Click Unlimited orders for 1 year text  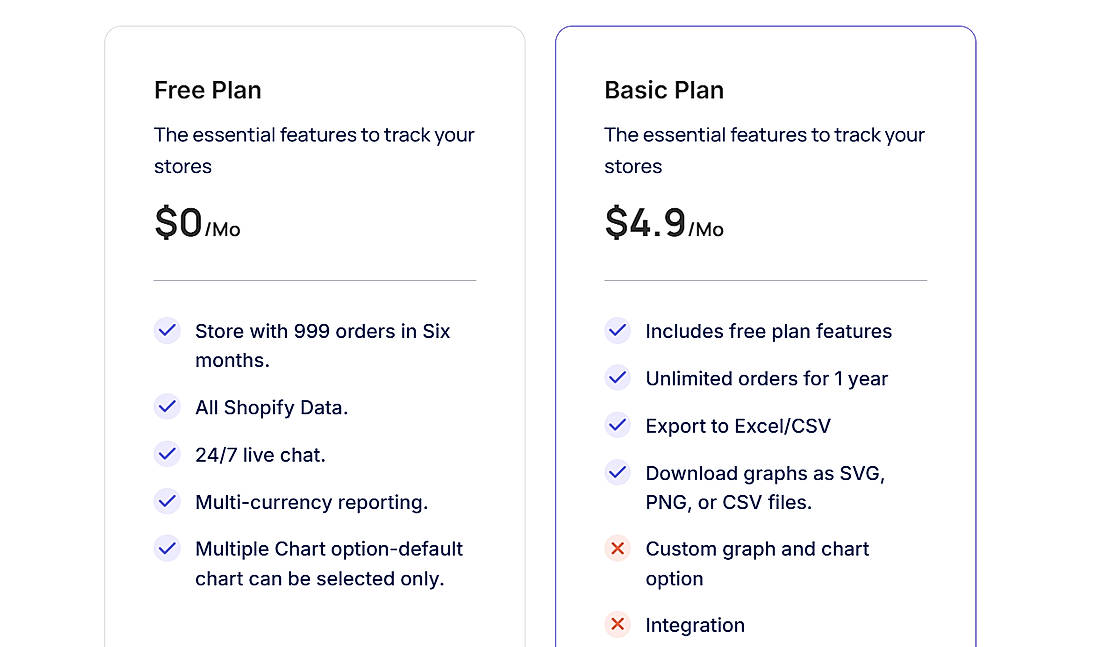coord(767,379)
